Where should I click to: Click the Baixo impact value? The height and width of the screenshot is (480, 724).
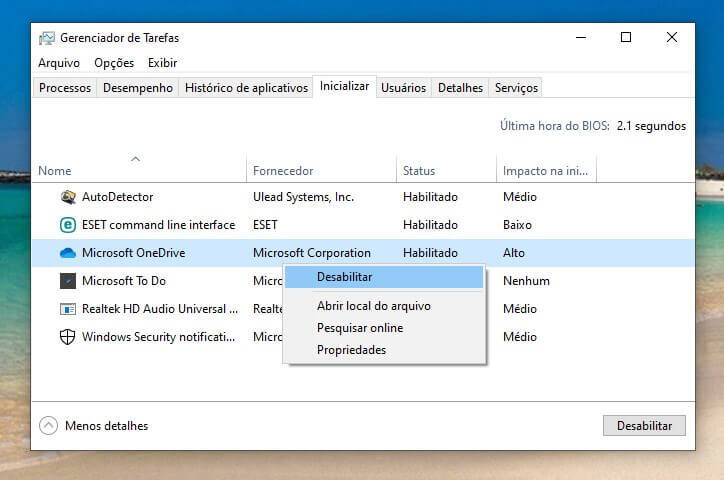[517, 225]
